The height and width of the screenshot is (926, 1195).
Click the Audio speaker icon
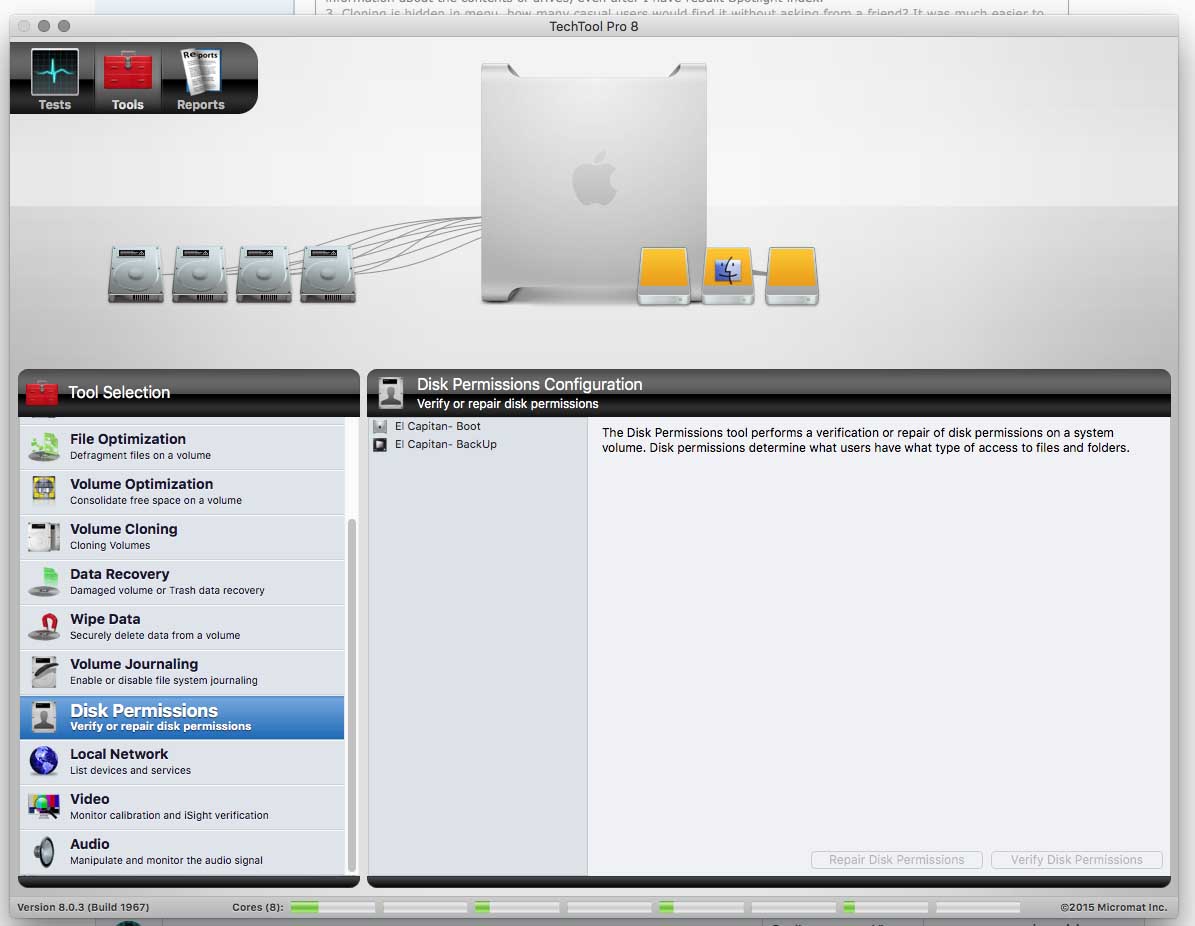click(44, 851)
